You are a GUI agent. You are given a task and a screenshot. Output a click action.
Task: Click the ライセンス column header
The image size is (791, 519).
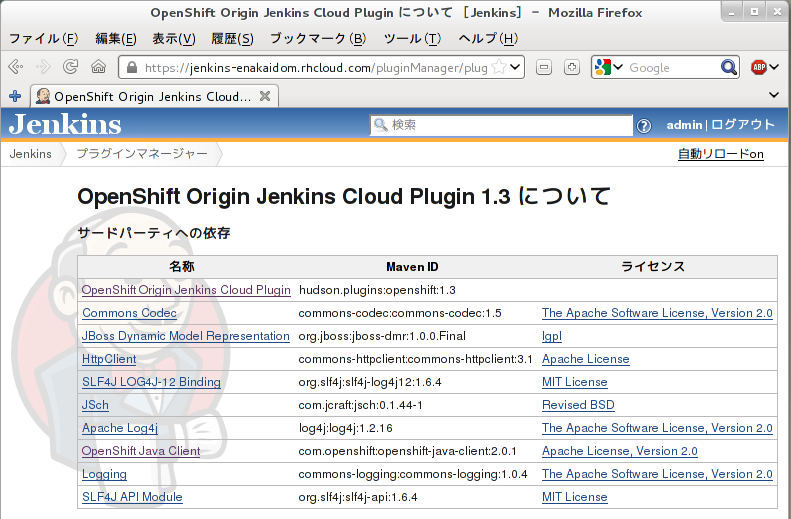(x=653, y=267)
